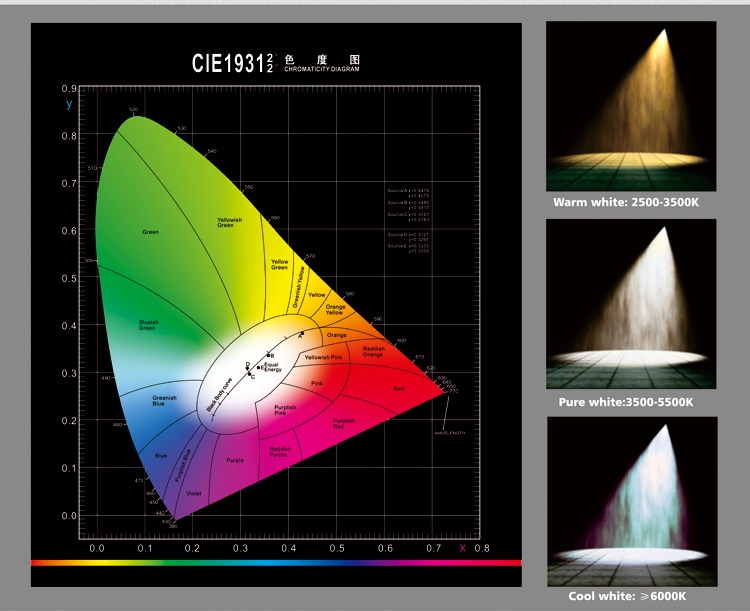Click the 'Orange Yellow' region label
Screen dimensions: 750x611
pos(335,310)
